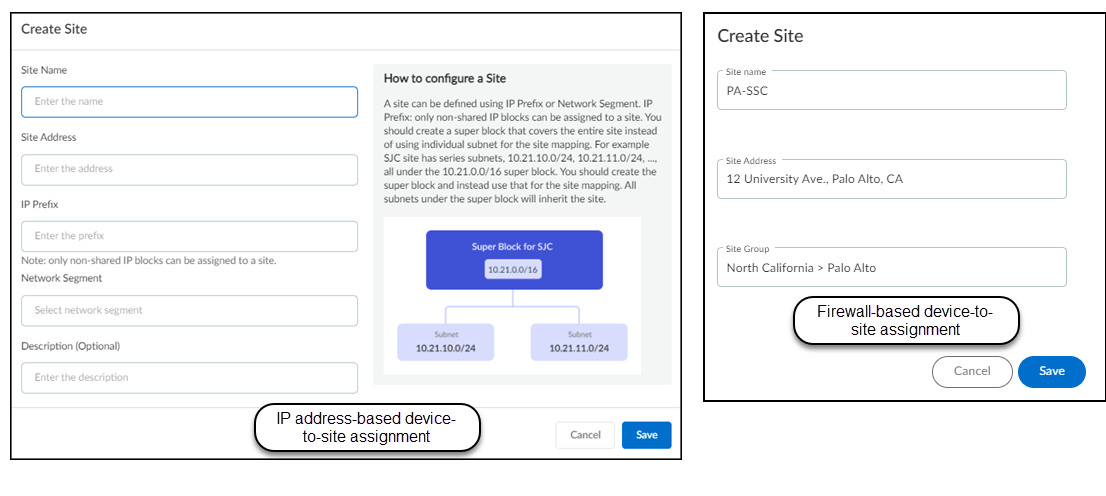Click the Site Name input in left dialog

tap(189, 102)
